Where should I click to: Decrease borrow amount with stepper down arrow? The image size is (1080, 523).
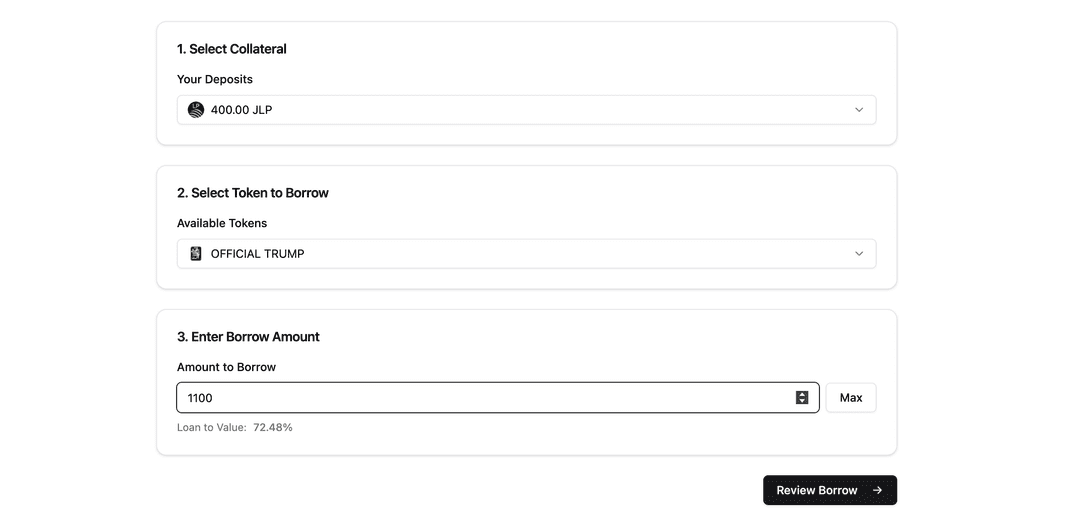tap(802, 402)
